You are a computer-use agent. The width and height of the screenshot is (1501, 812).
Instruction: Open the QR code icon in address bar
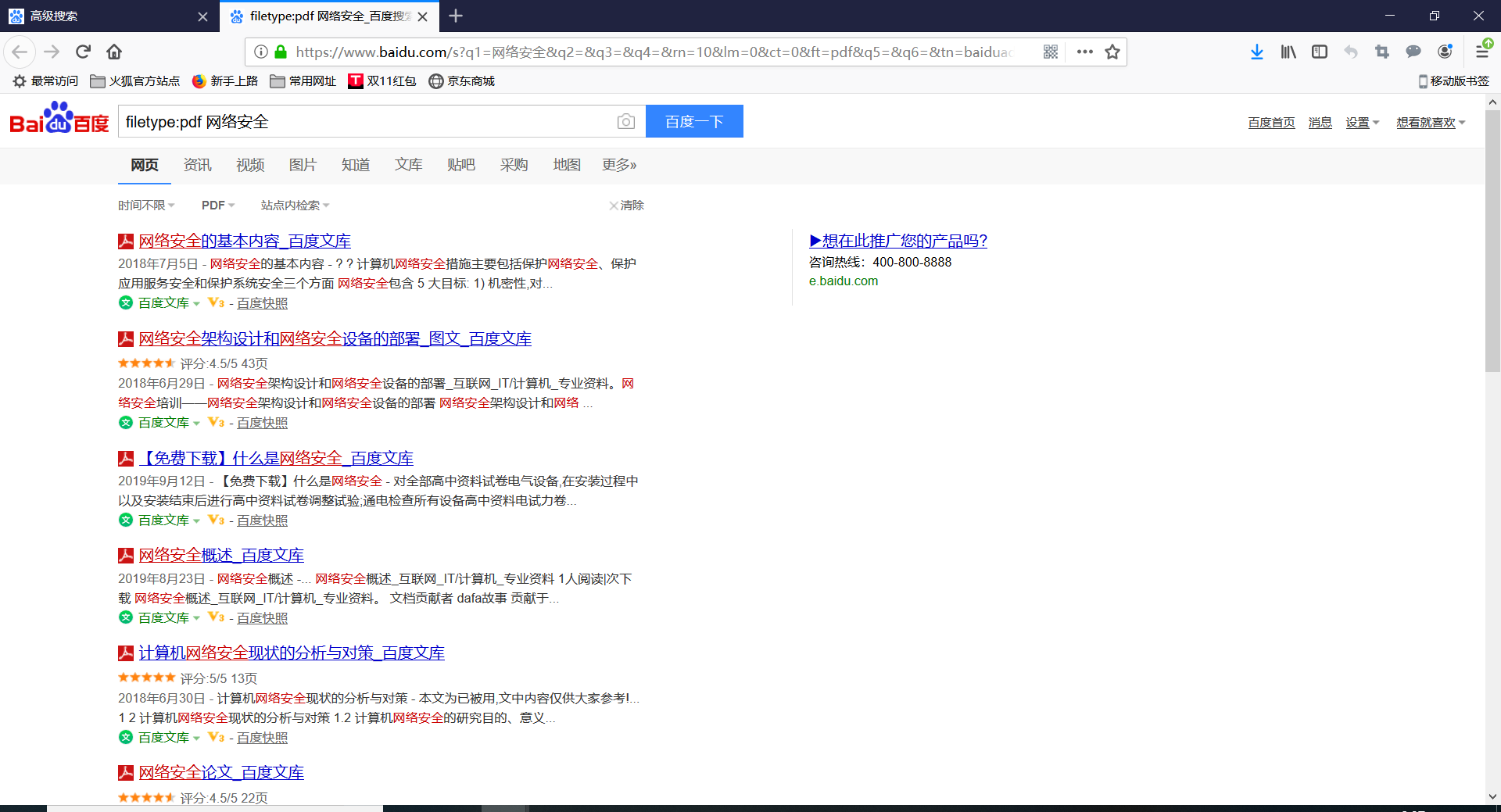pyautogui.click(x=1051, y=52)
